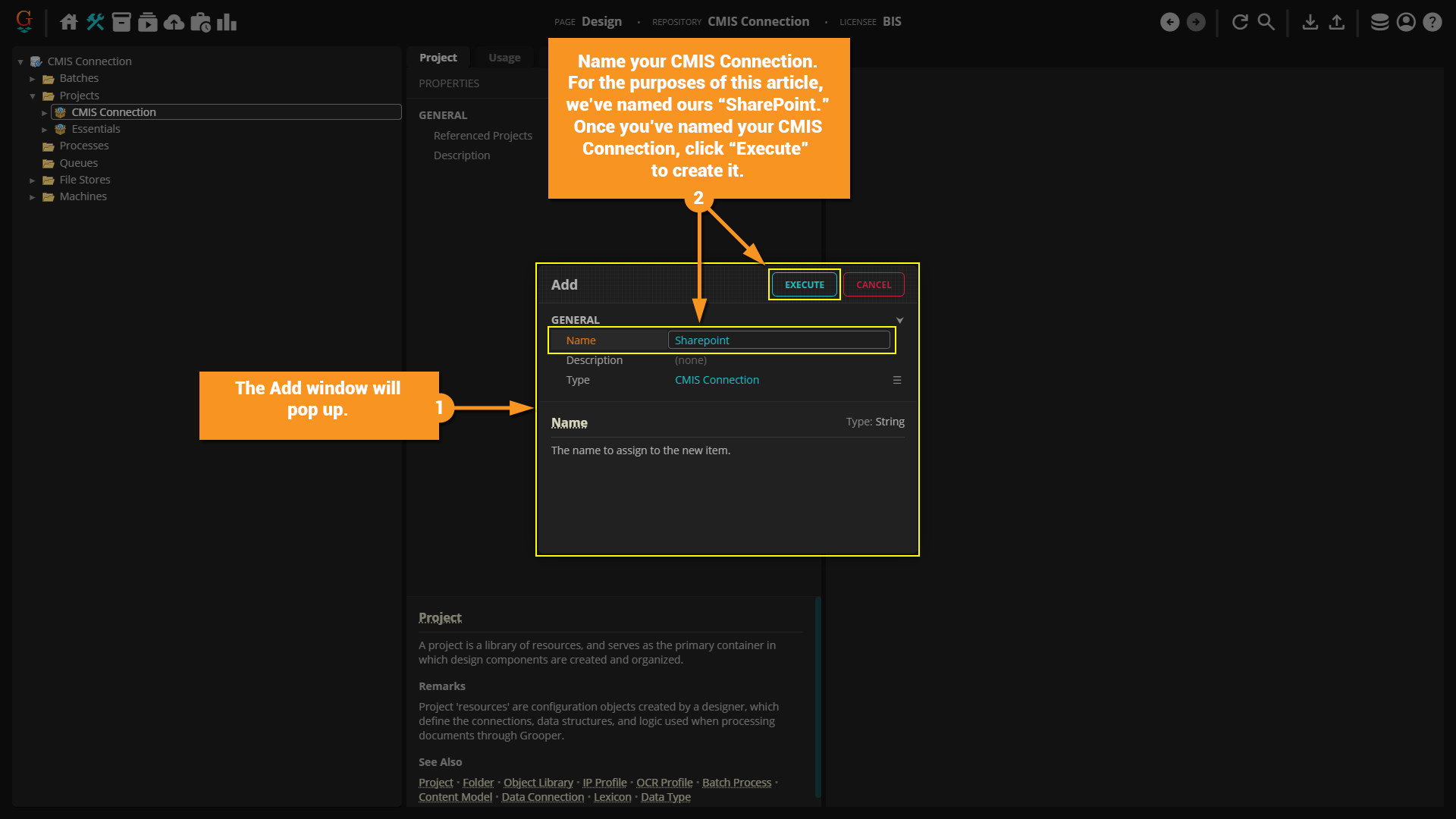Click the Name input field with Sharepoint
Viewport: 1456px width, 819px height.
(778, 340)
